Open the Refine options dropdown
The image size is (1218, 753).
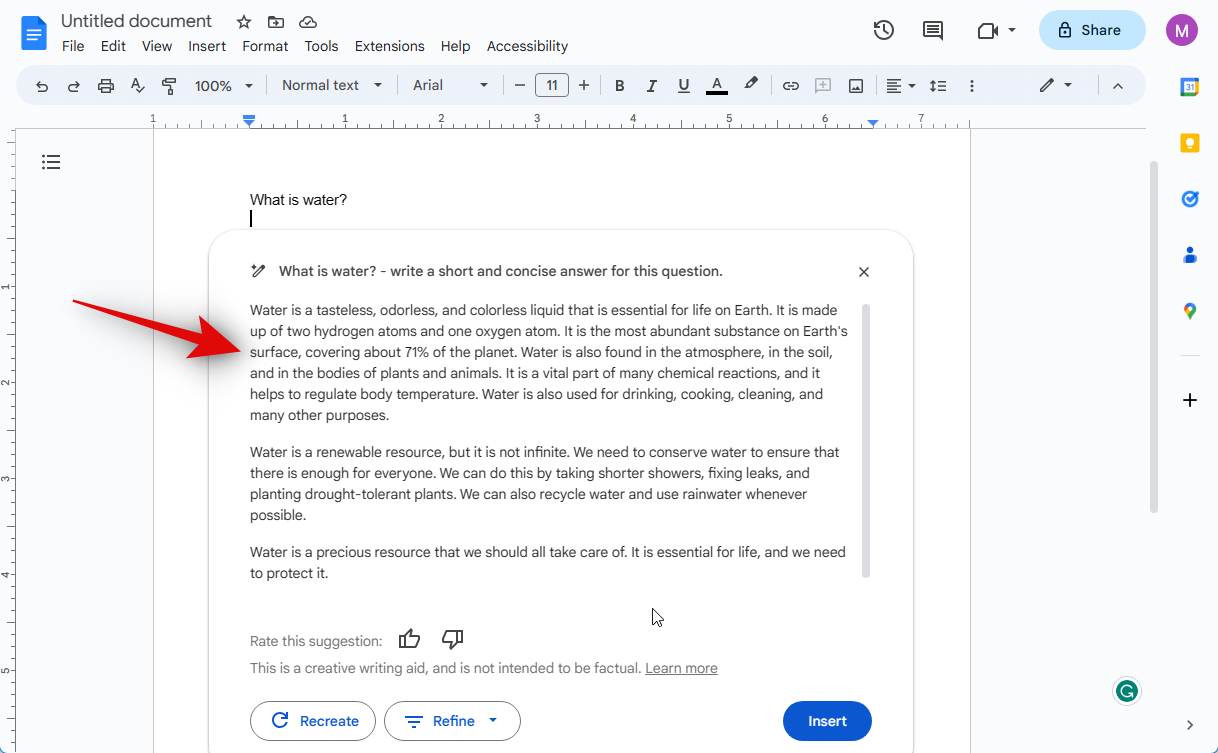coord(452,721)
